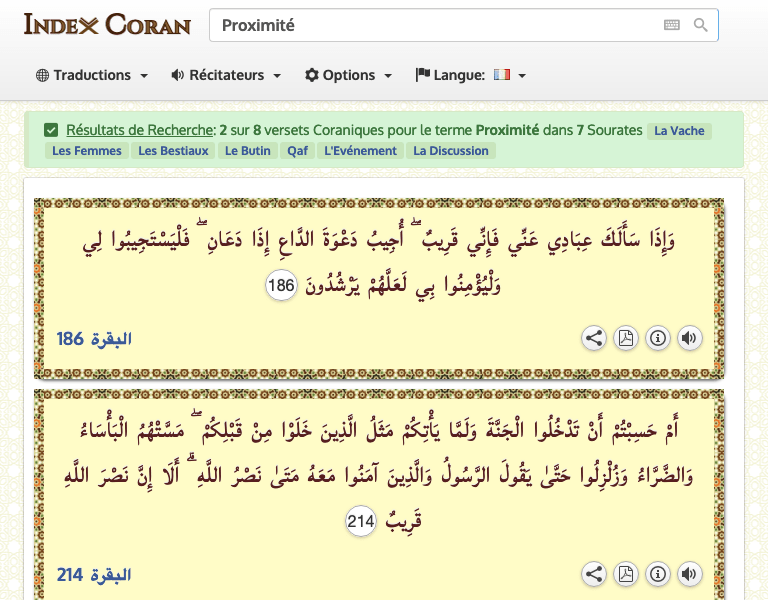The width and height of the screenshot is (768, 600).
Task: Focus the search field containing Proximité
Action: click(430, 25)
